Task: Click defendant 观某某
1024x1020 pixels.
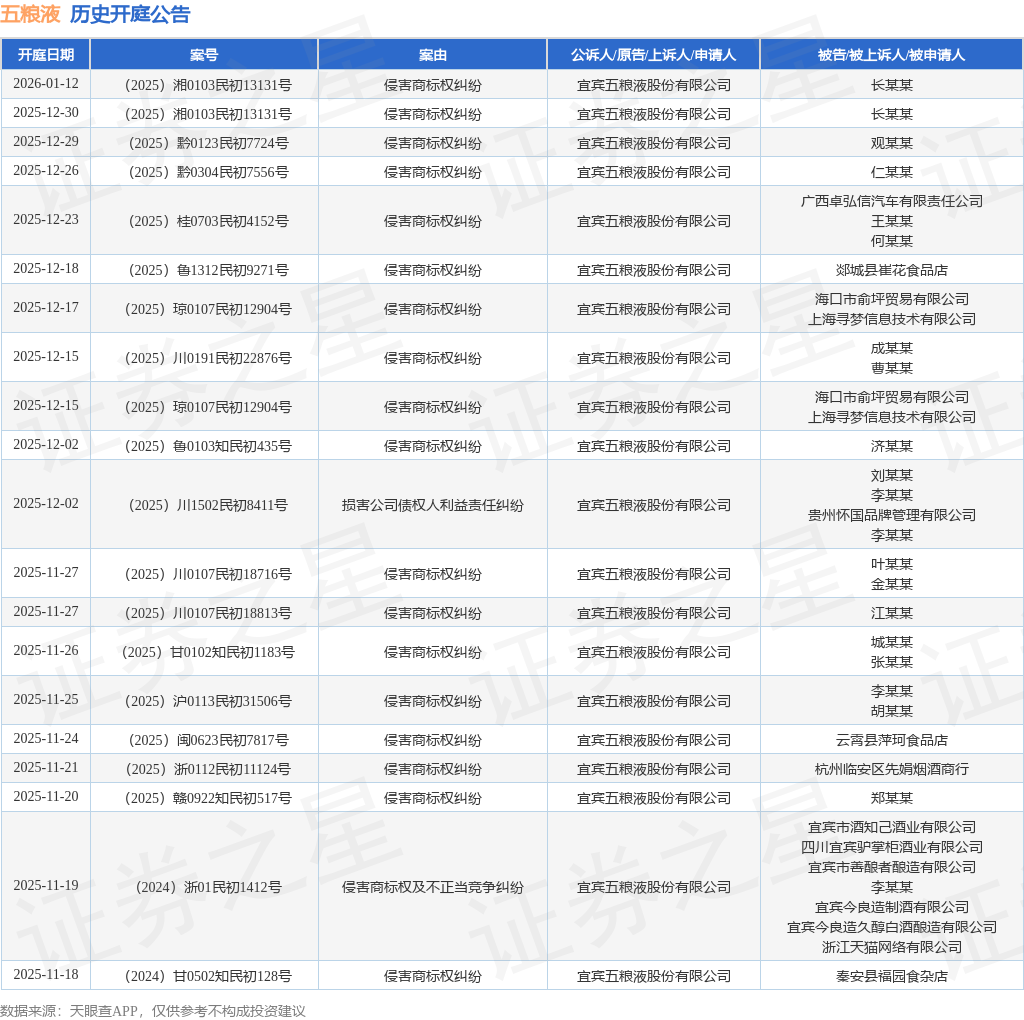Action: click(x=891, y=143)
